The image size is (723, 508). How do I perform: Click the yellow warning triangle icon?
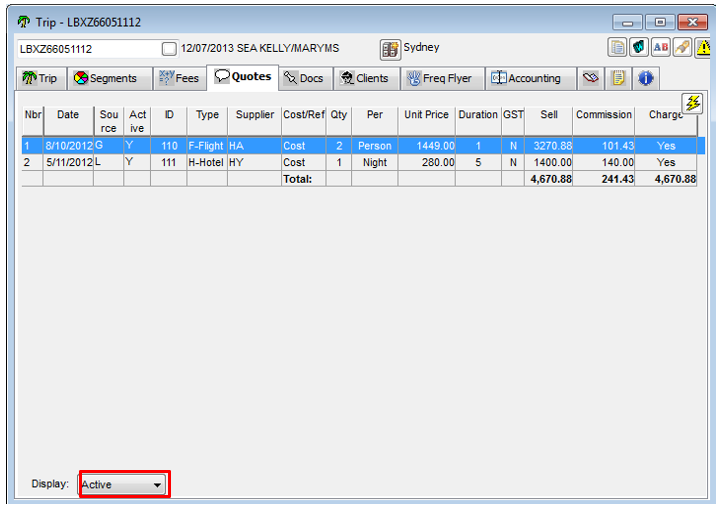click(x=703, y=47)
